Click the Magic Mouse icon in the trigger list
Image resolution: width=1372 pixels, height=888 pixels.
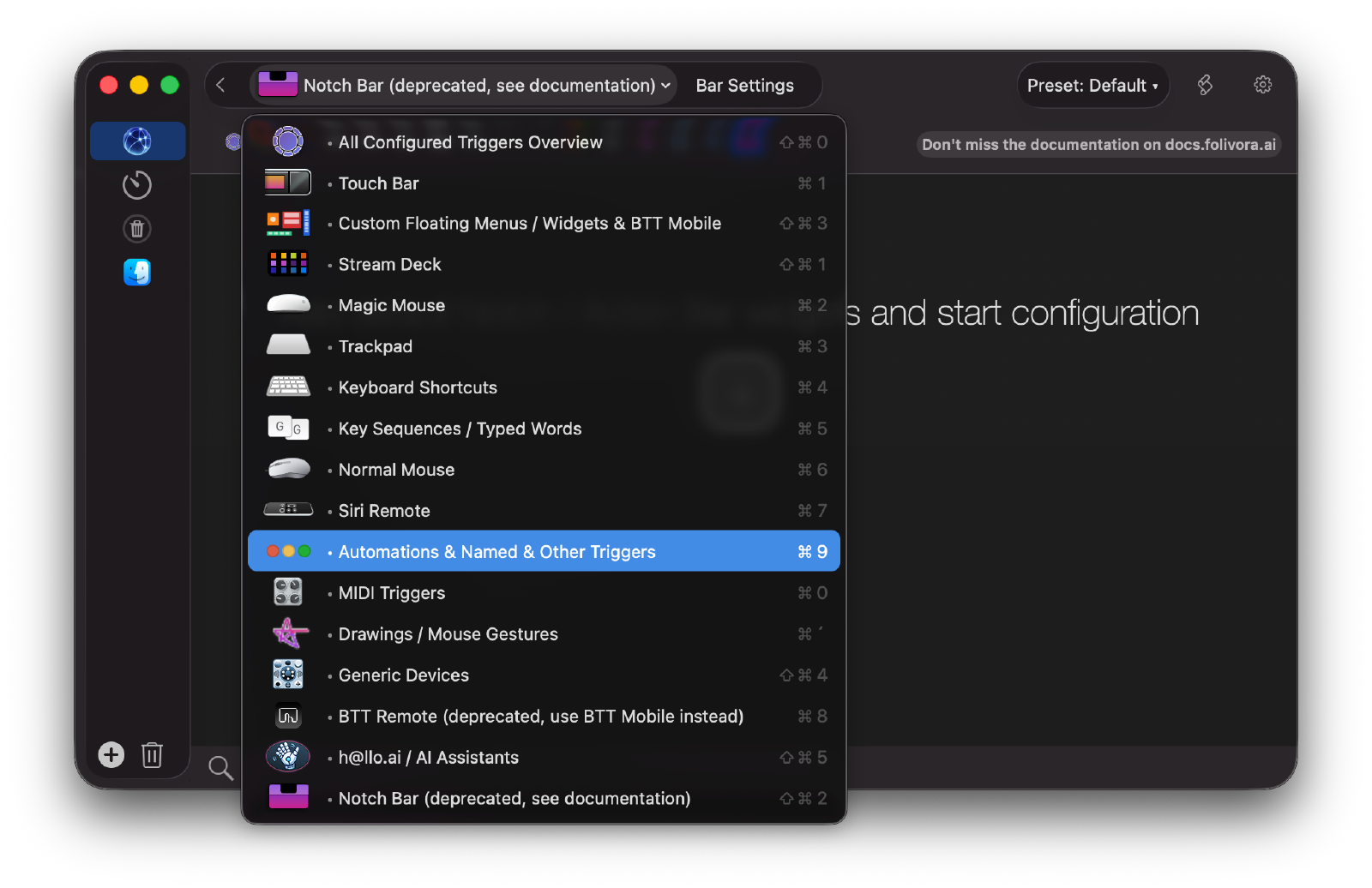point(288,303)
